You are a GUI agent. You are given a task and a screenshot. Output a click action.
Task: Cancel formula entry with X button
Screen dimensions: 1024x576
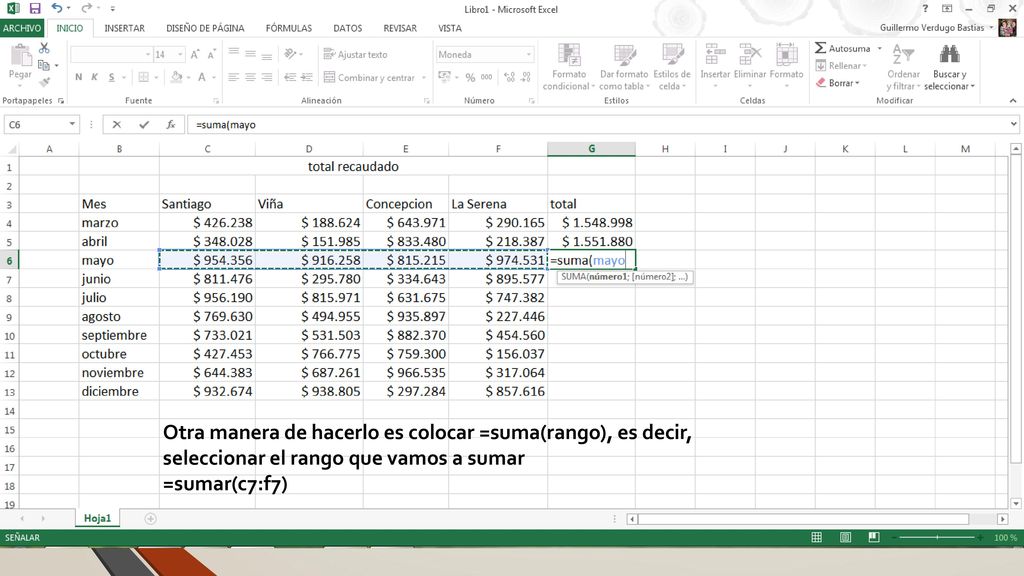(117, 125)
